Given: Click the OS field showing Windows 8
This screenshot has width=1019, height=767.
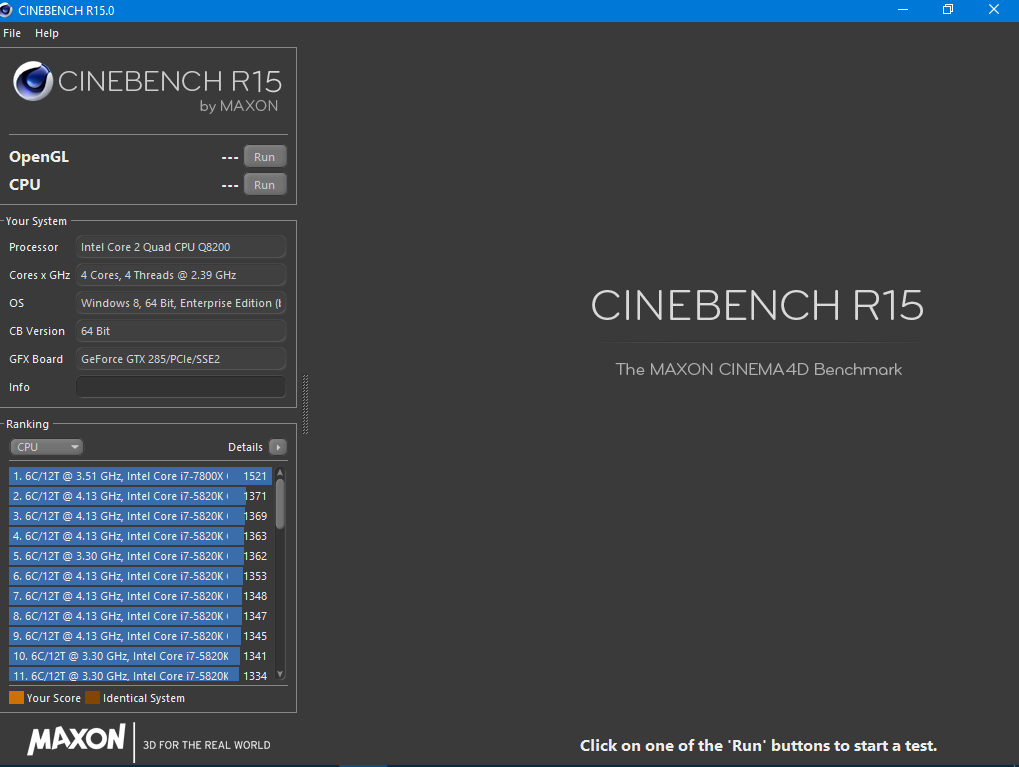Looking at the screenshot, I should (x=181, y=303).
